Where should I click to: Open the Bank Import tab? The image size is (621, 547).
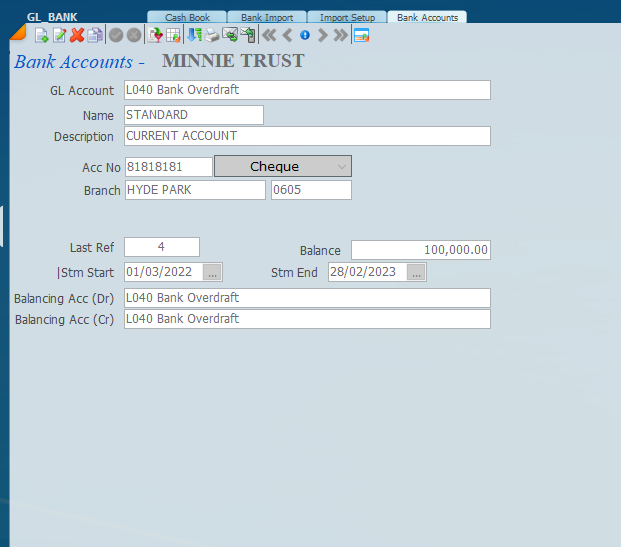[x=266, y=17]
